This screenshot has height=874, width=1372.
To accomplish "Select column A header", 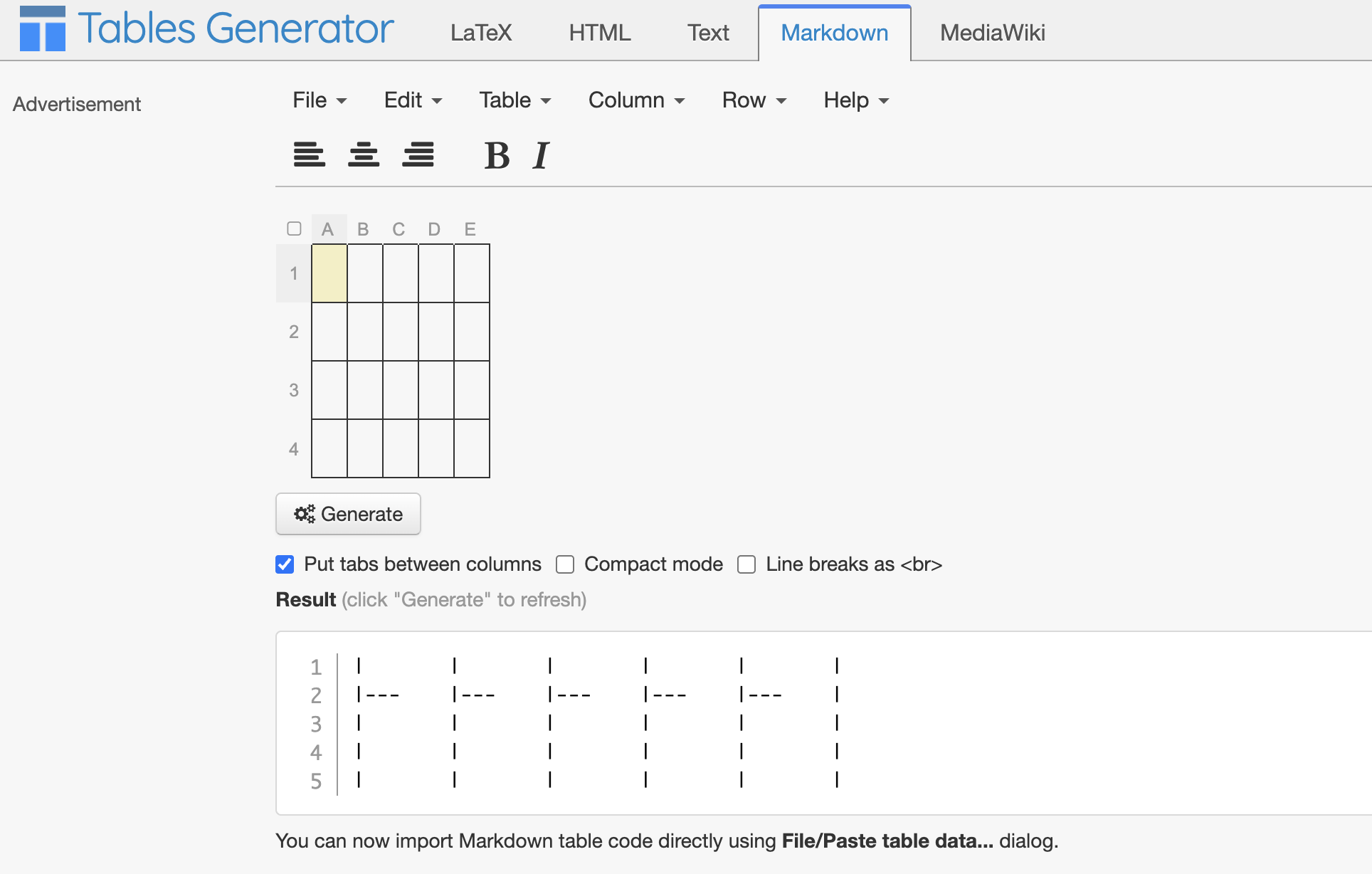I will pos(328,229).
